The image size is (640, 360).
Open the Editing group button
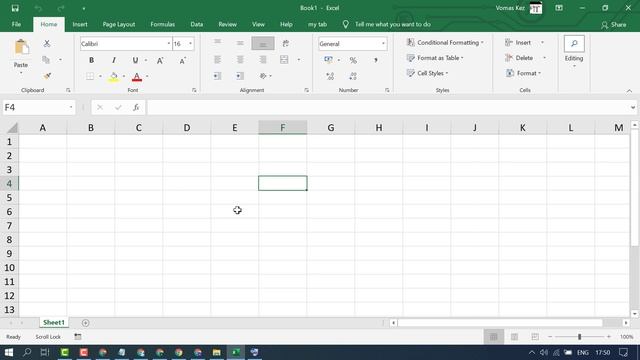(574, 52)
